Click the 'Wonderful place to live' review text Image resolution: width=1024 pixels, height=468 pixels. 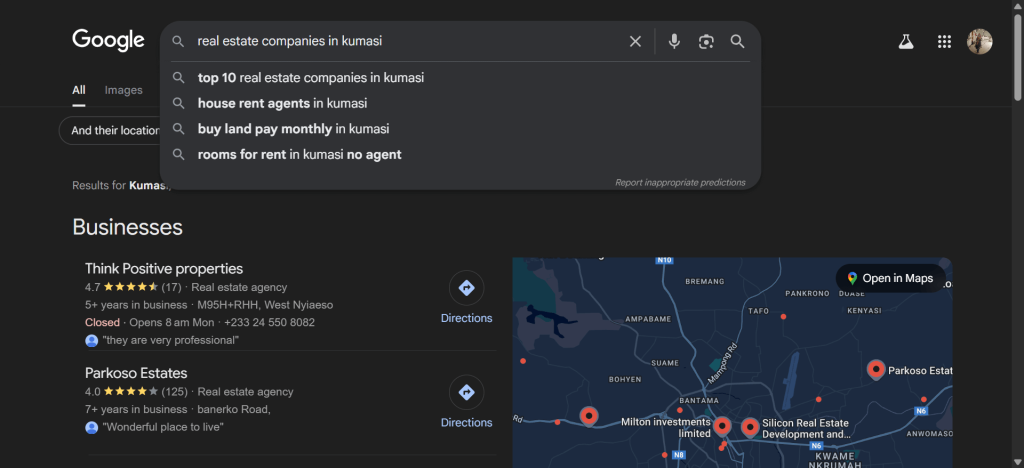tap(163, 427)
